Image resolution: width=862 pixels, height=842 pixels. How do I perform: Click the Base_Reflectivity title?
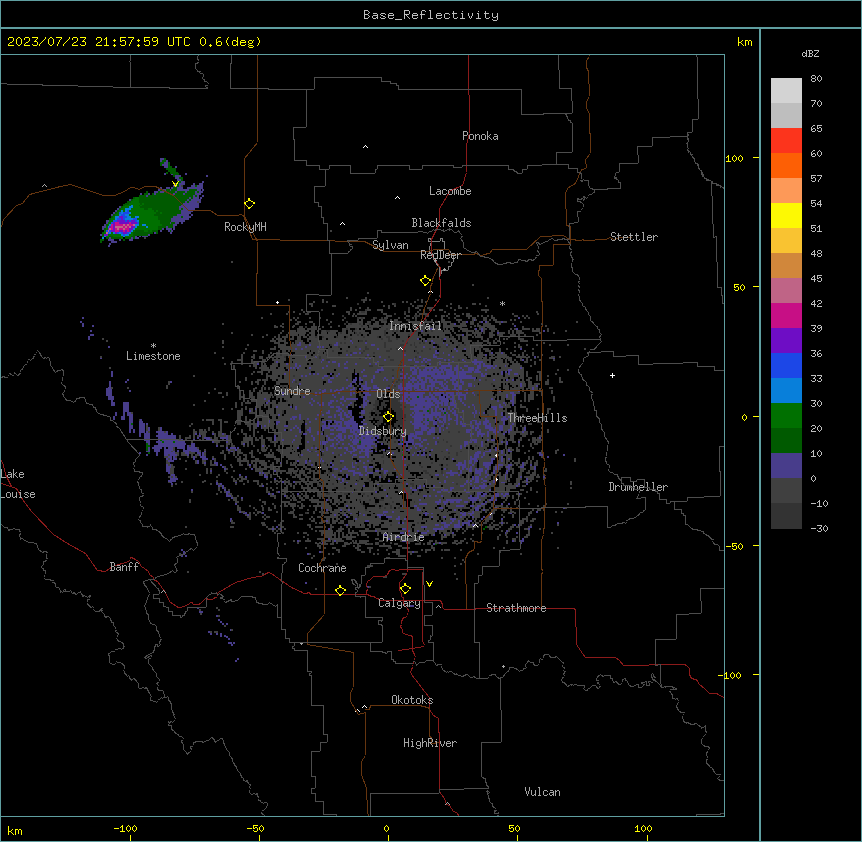[x=431, y=15]
